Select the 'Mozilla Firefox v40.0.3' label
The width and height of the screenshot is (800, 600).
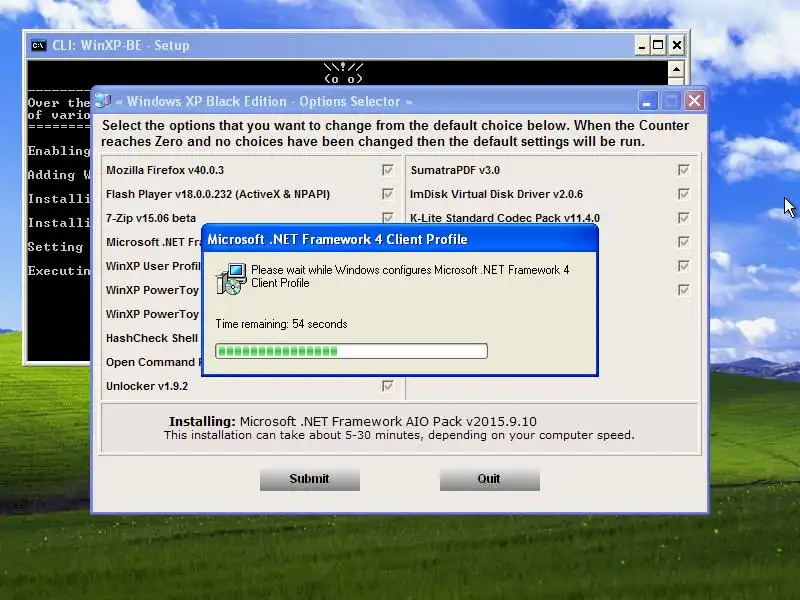click(165, 170)
